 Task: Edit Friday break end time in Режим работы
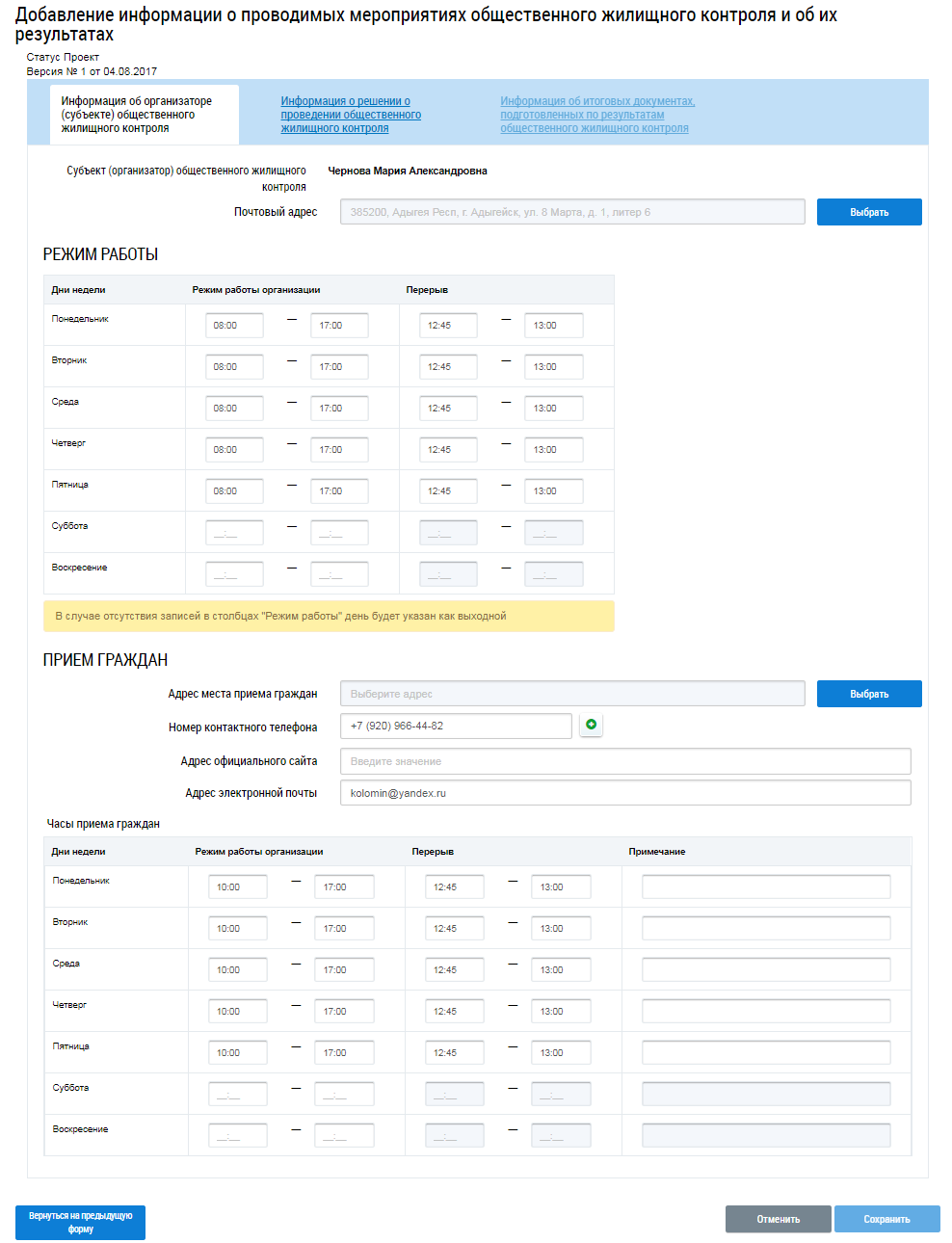(x=553, y=491)
